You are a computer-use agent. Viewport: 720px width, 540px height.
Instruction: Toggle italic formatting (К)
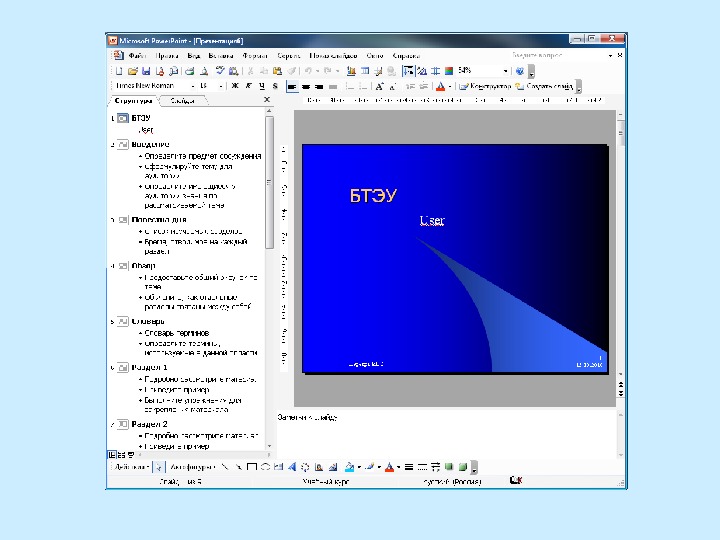click(248, 86)
